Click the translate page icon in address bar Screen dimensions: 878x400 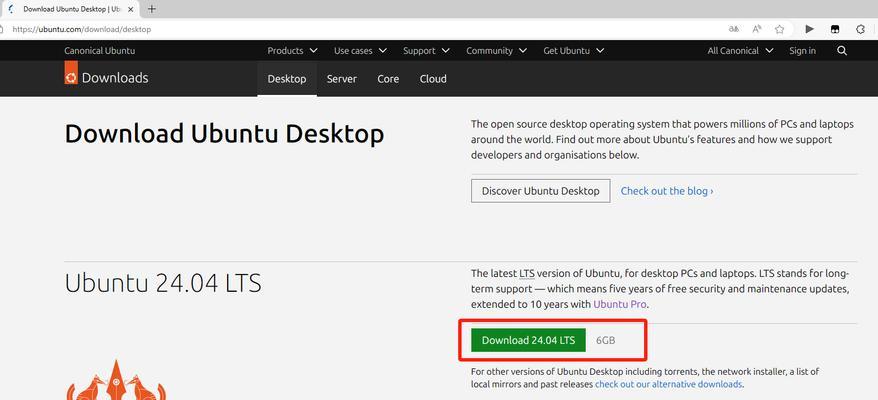pyautogui.click(x=733, y=29)
